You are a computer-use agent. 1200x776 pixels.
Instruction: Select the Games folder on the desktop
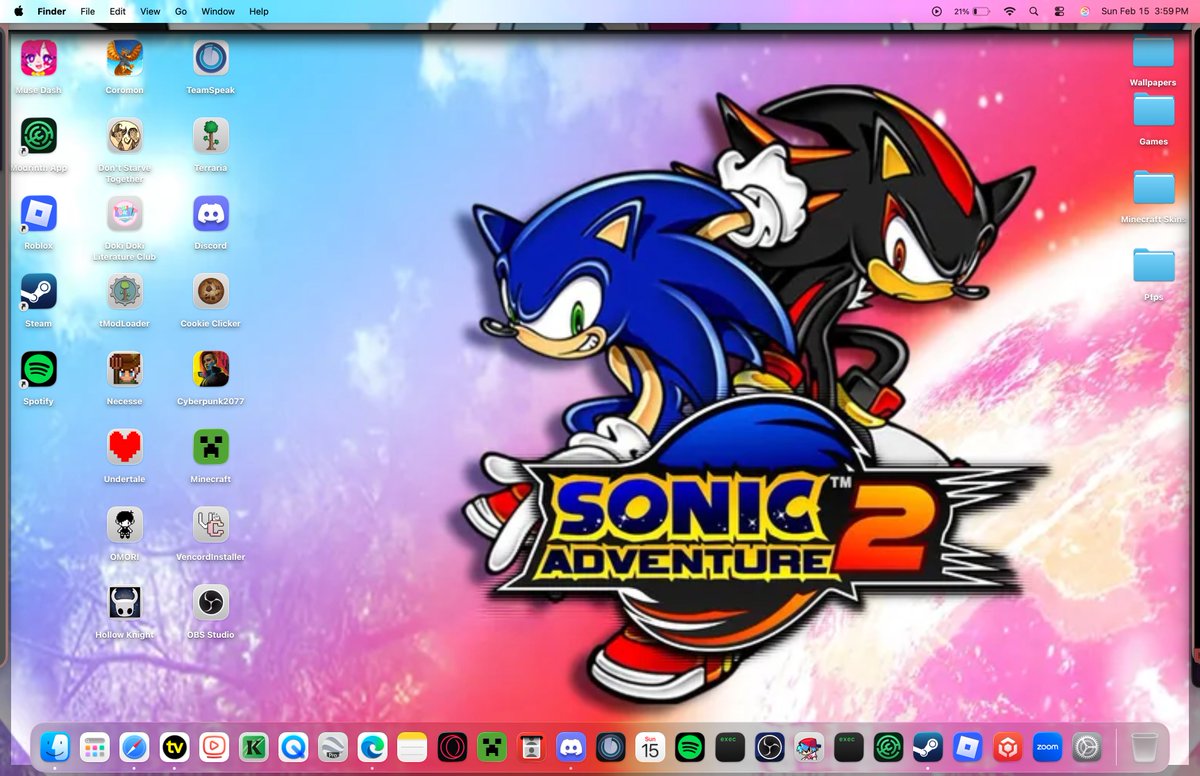(x=1153, y=110)
